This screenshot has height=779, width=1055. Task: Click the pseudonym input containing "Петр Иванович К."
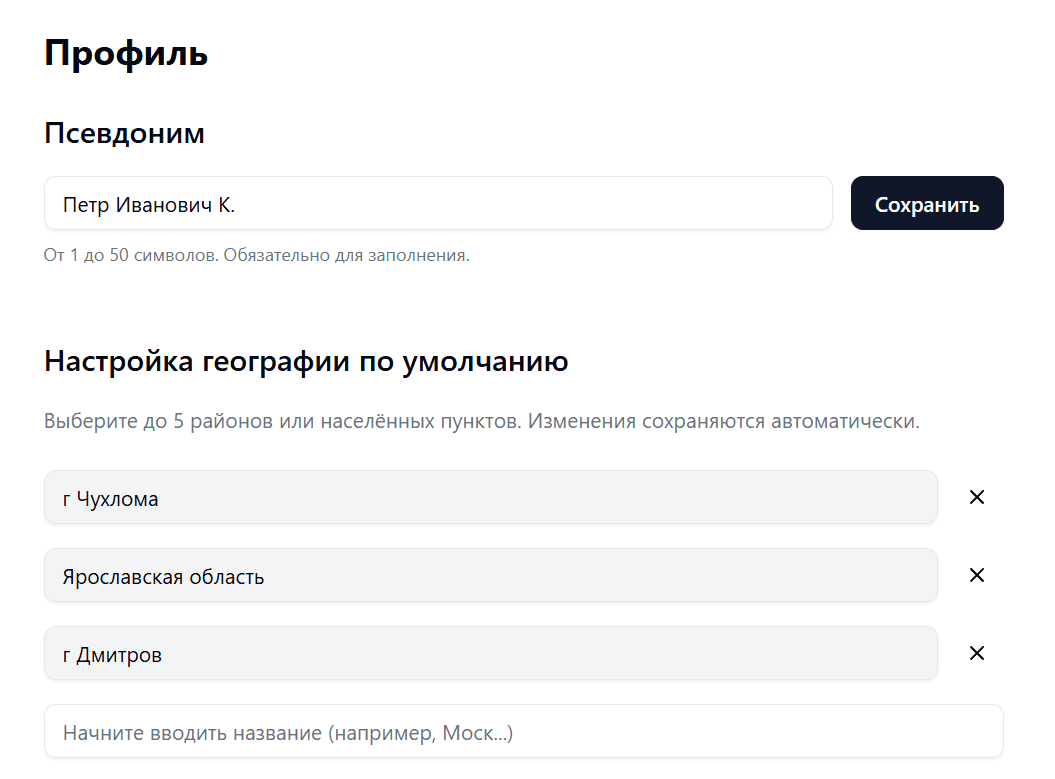(437, 203)
